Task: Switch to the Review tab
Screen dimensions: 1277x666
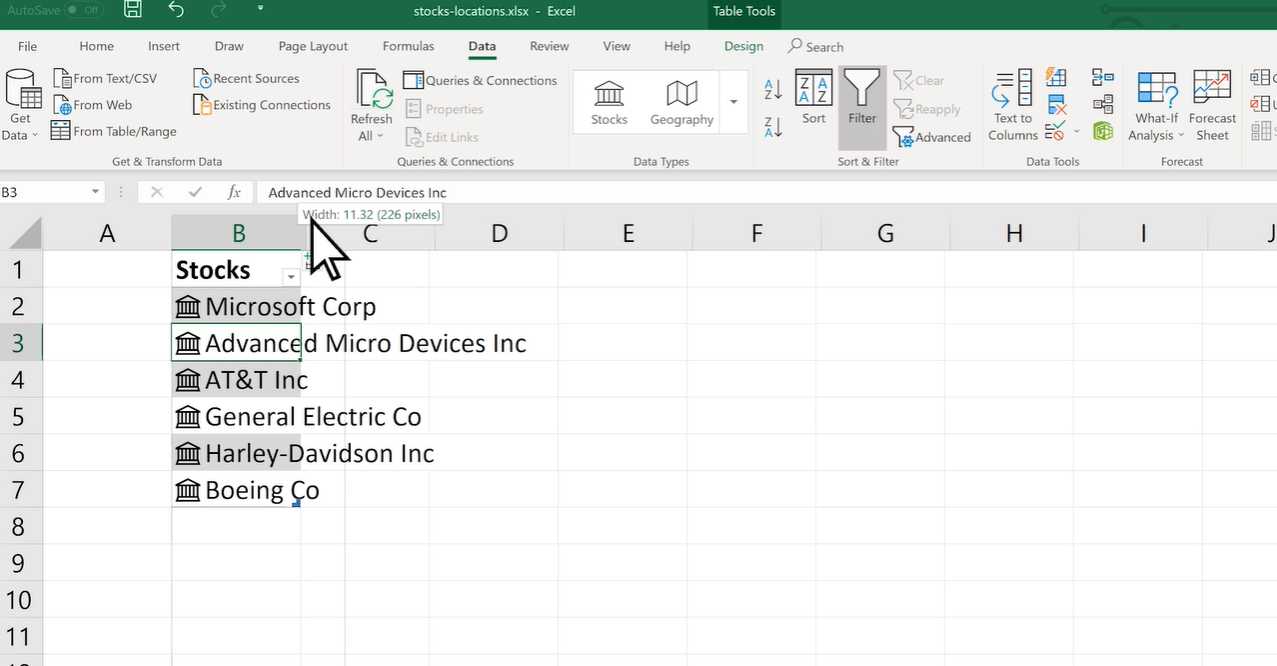Action: tap(549, 46)
